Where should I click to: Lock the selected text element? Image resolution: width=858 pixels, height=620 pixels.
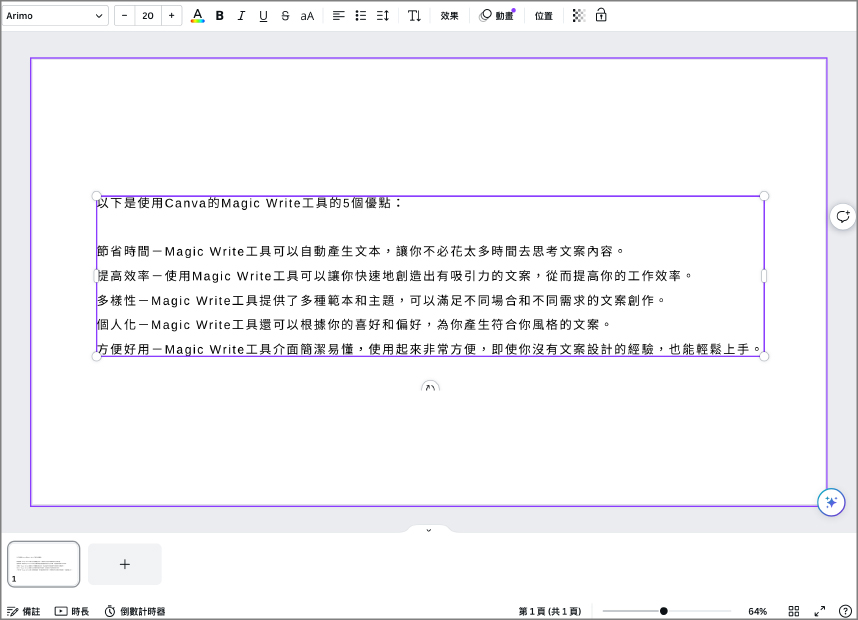[x=601, y=16]
